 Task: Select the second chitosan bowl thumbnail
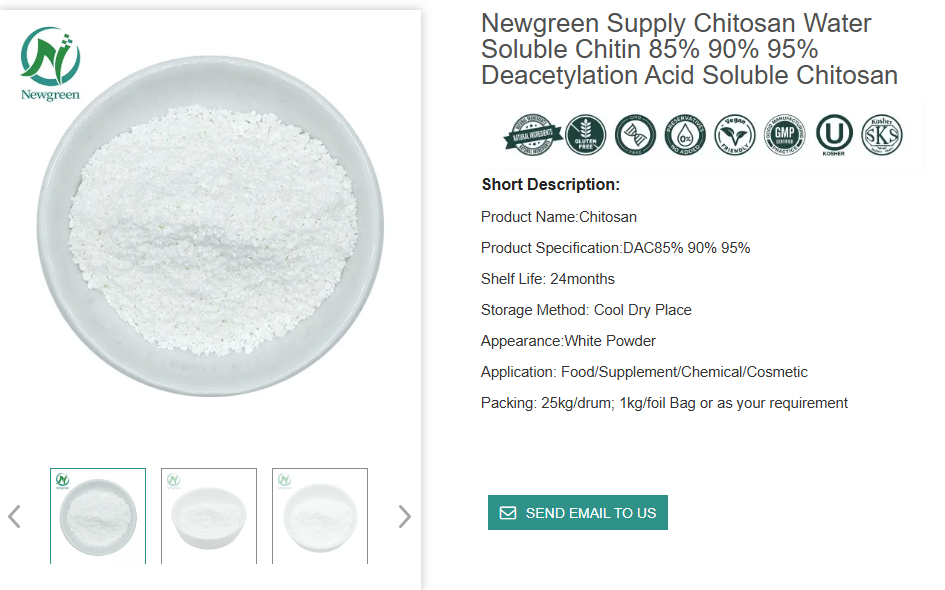209,516
